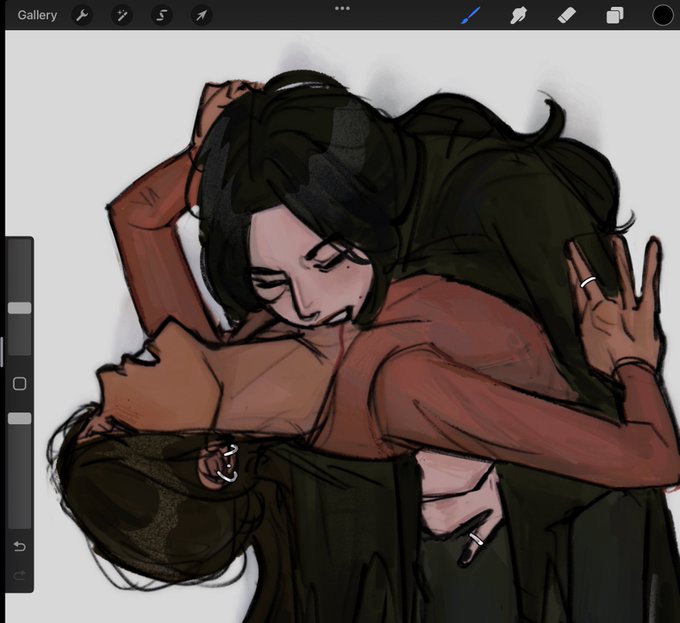680x623 pixels.
Task: Tap the square modify button in sidebar
Action: pyautogui.click(x=20, y=384)
